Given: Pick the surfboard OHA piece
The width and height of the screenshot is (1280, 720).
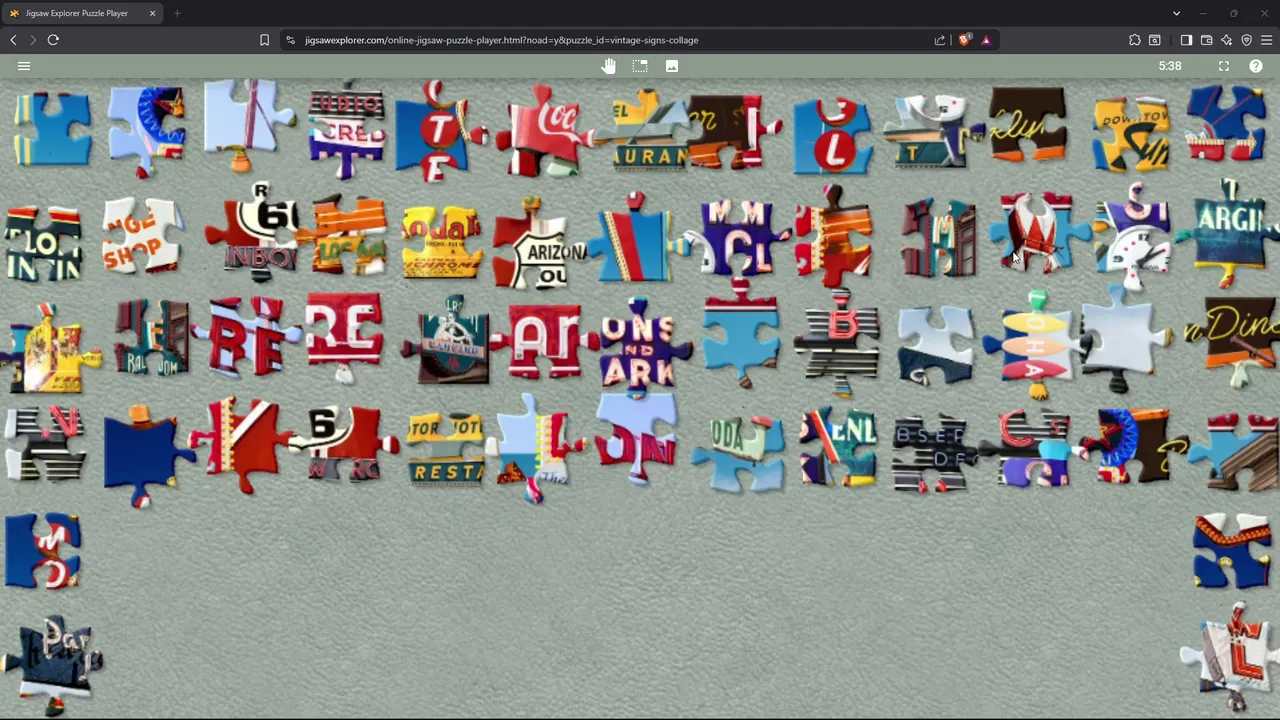Looking at the screenshot, I should (x=1036, y=344).
